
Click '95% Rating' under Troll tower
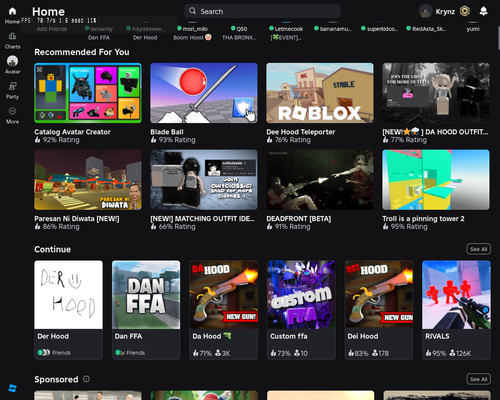(x=409, y=227)
